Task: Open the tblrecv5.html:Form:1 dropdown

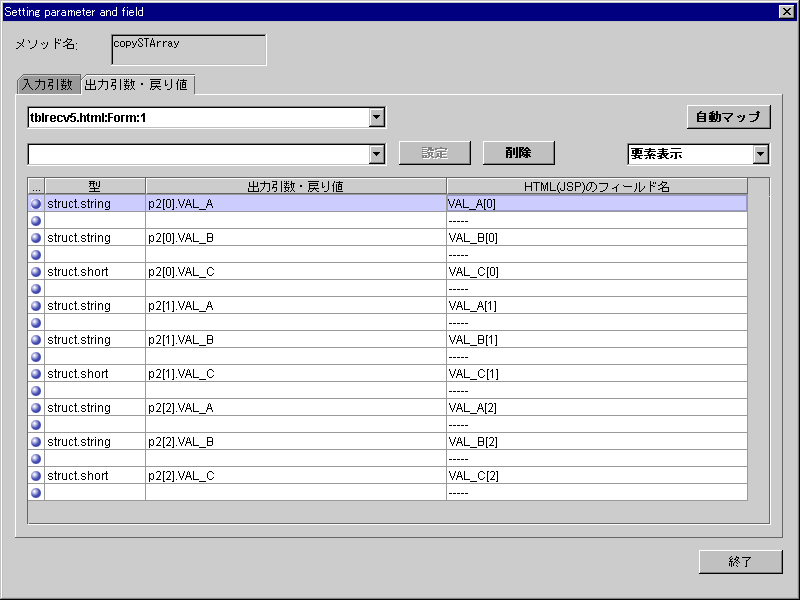Action: click(376, 118)
